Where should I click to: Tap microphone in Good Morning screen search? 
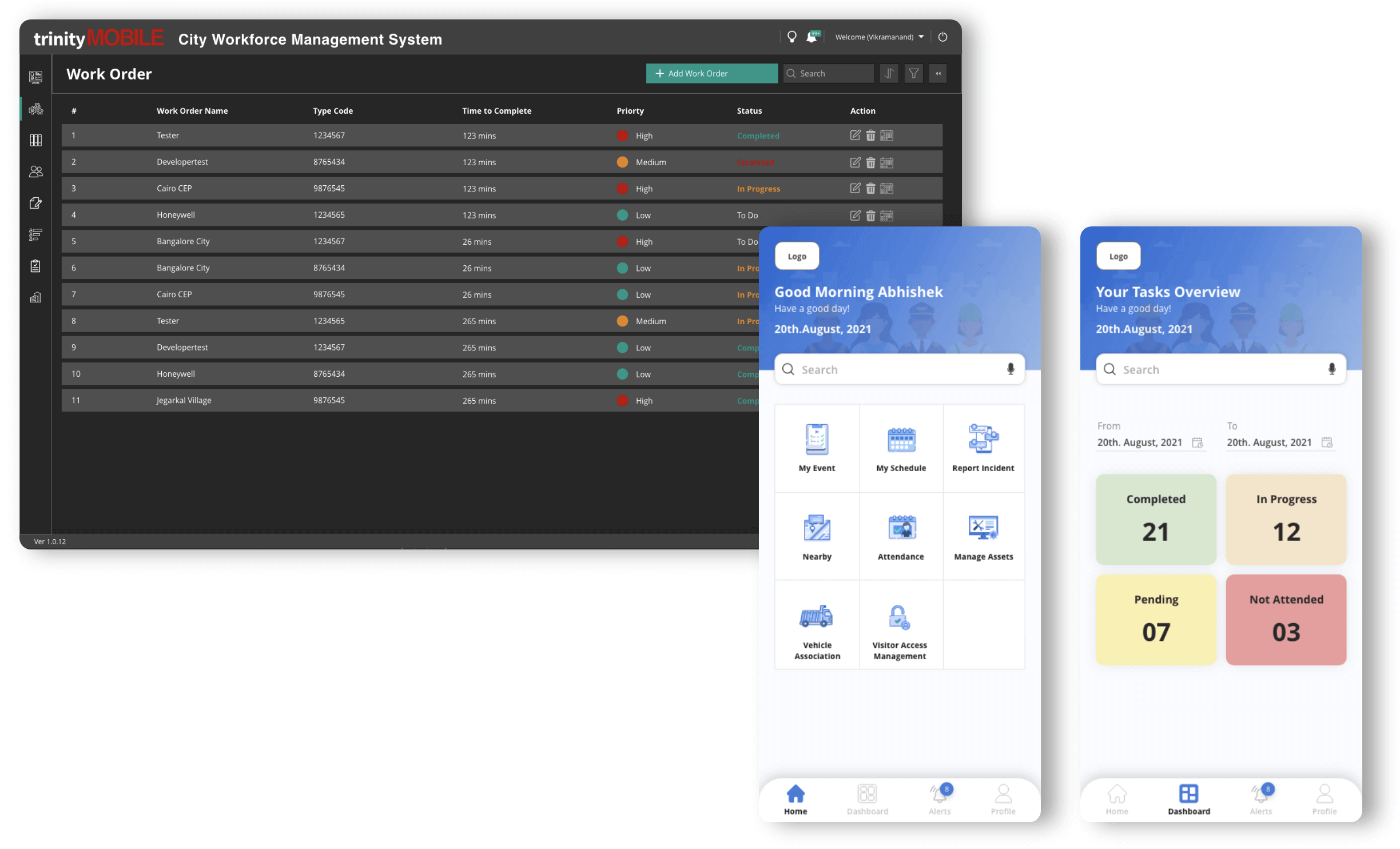[x=1011, y=369]
